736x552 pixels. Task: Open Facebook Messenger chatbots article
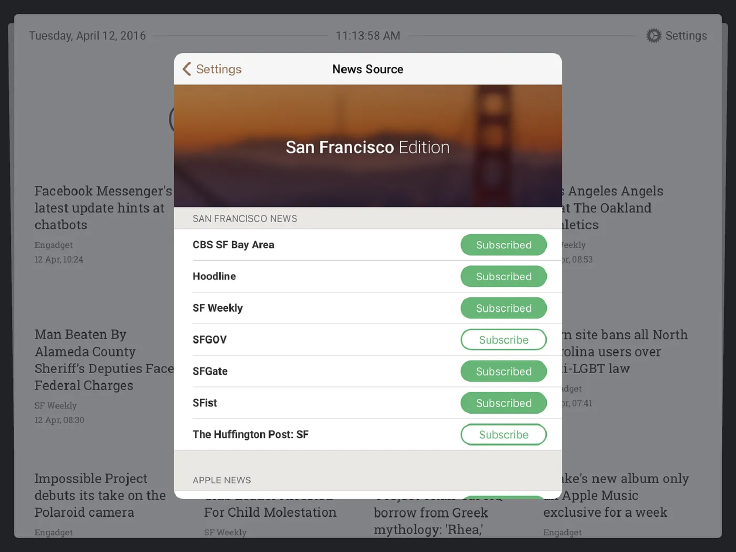(x=103, y=208)
